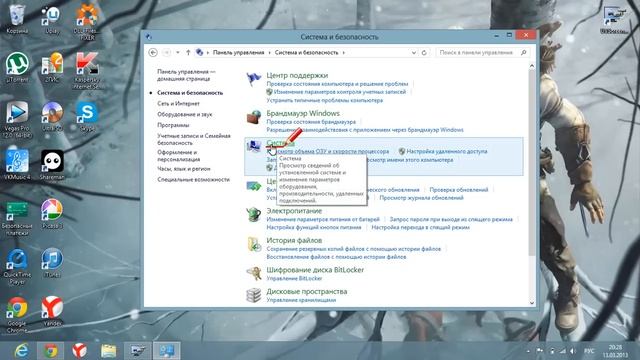Open Специальные возможности category
This screenshot has height=360, width=640.
193,179
